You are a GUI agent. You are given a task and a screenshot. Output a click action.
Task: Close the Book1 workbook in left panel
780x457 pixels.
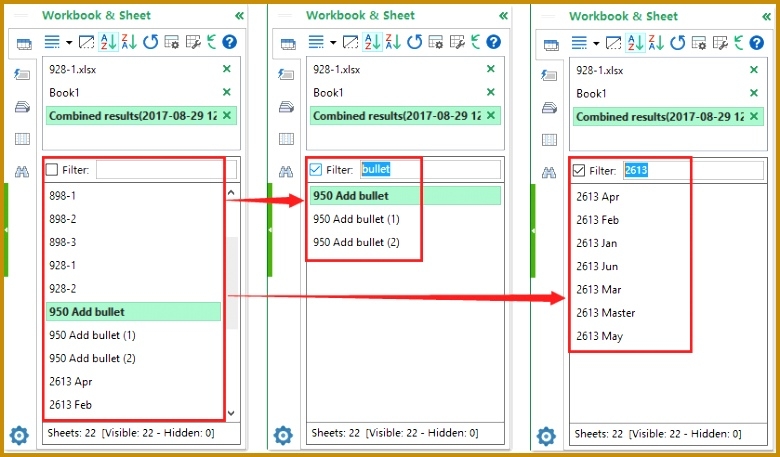226,92
